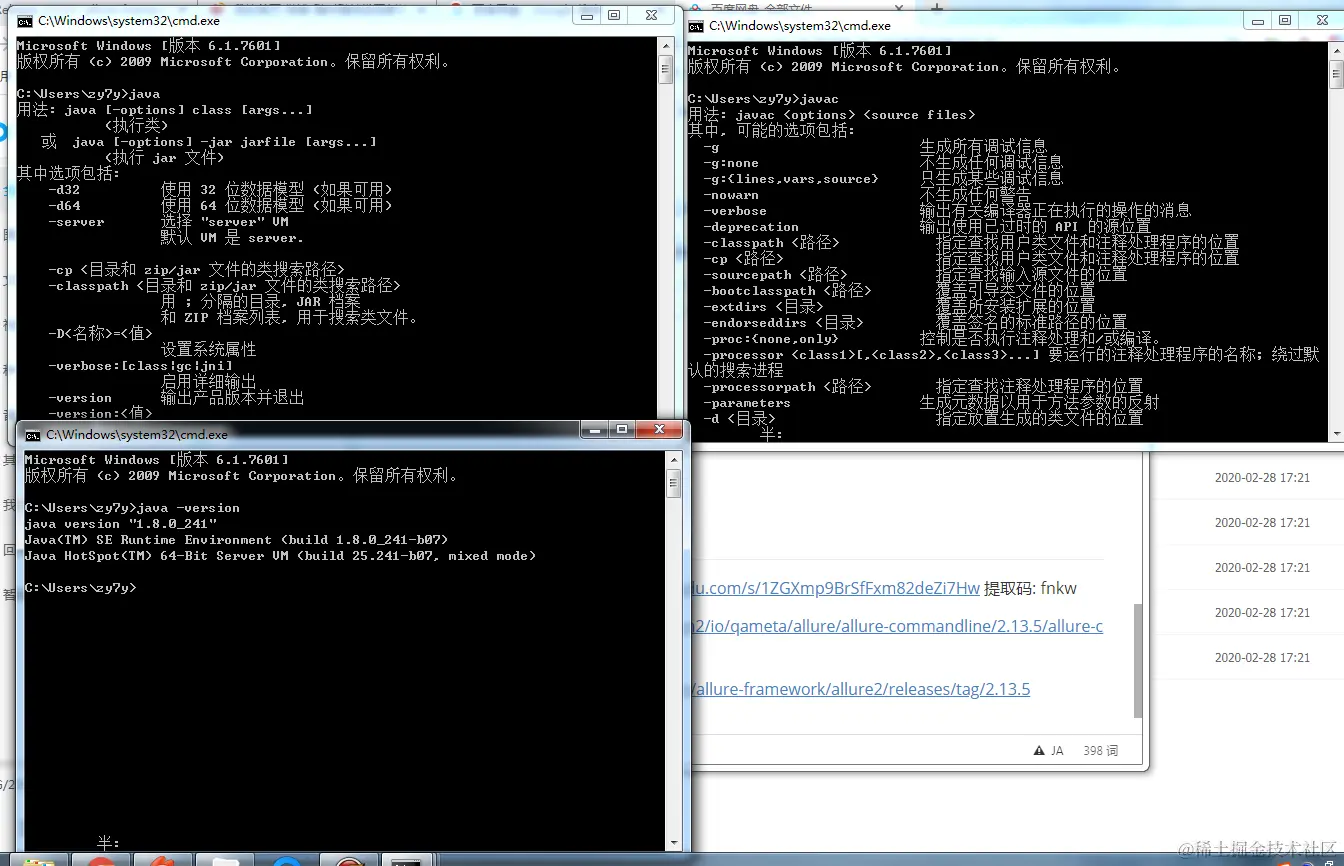Click the '-nowarn' option line

[x=867, y=195]
